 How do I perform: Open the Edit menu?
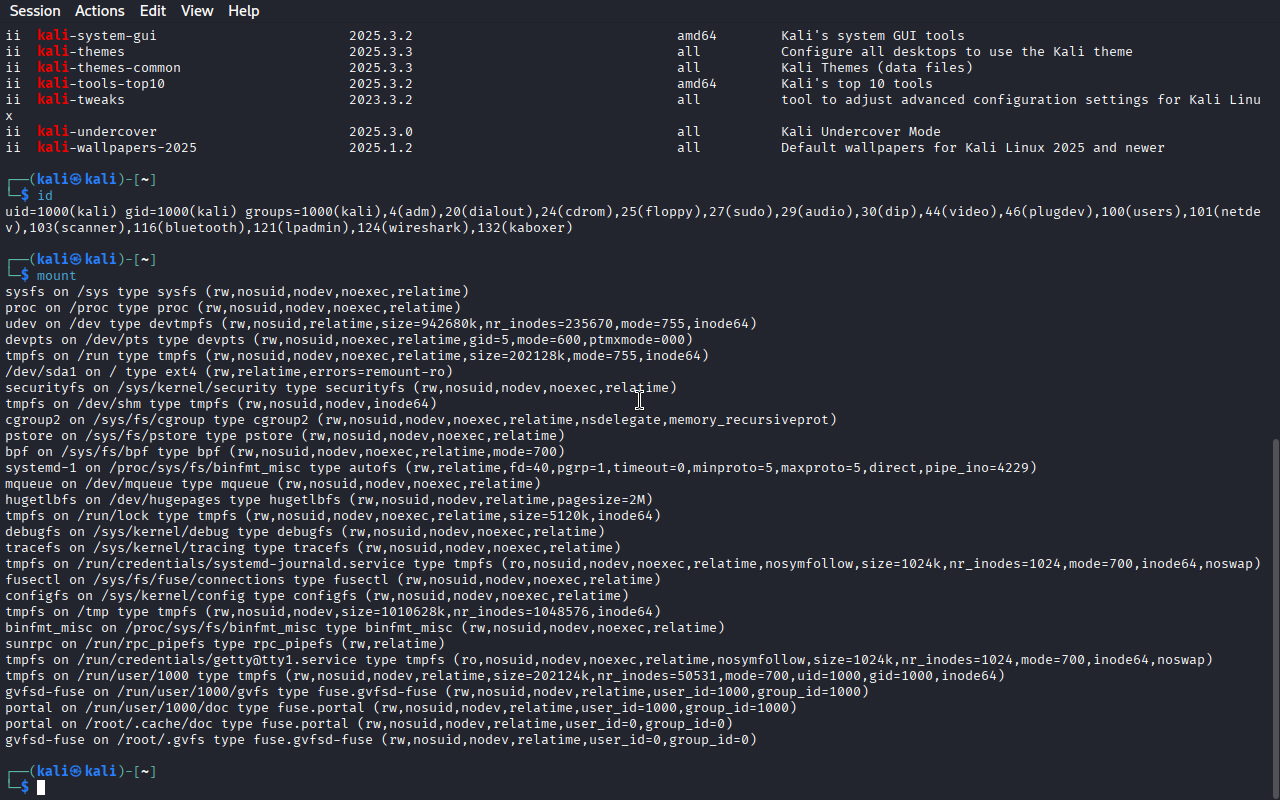pos(153,11)
